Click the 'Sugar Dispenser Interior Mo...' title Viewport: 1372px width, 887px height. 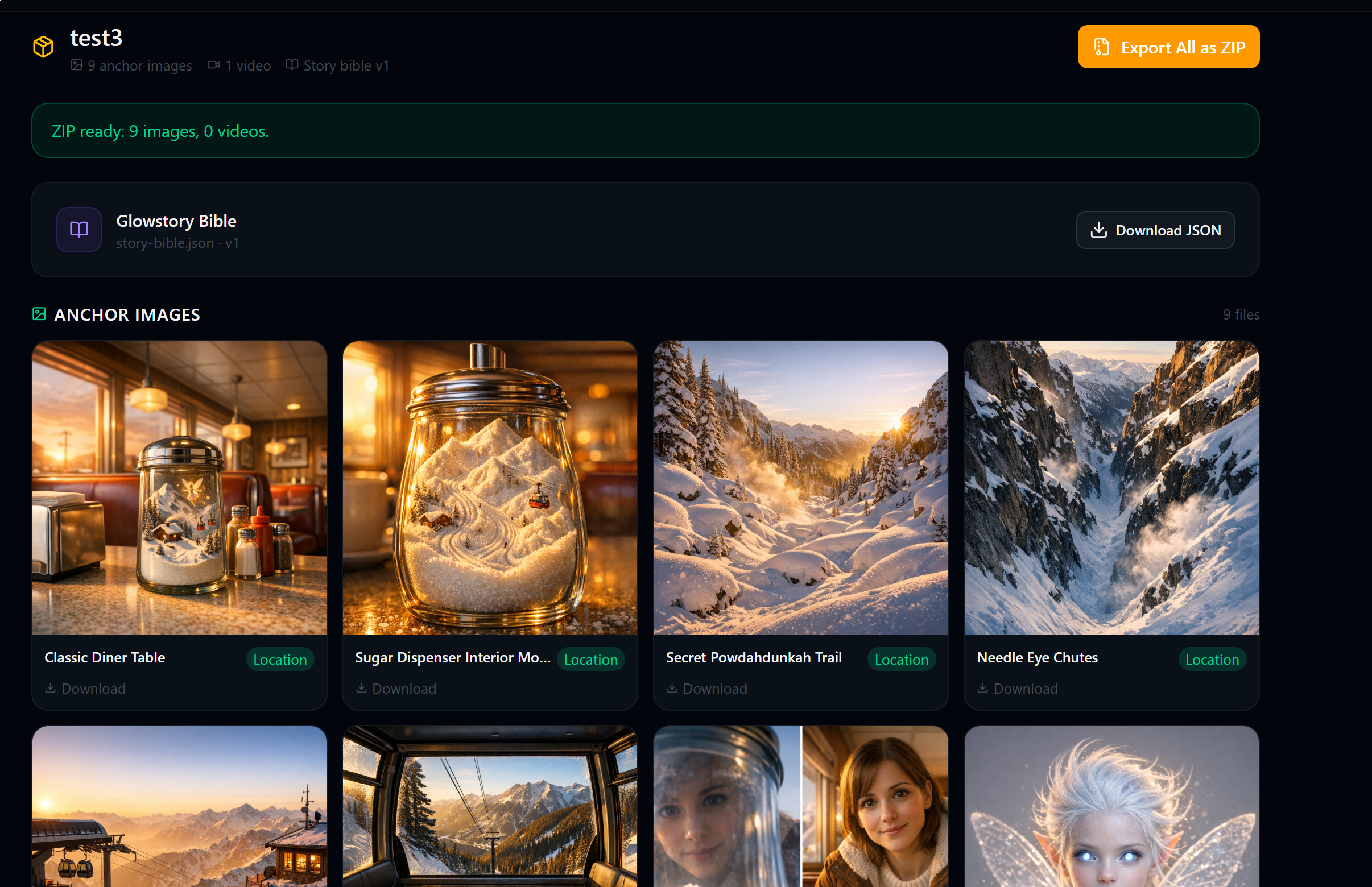(x=453, y=657)
